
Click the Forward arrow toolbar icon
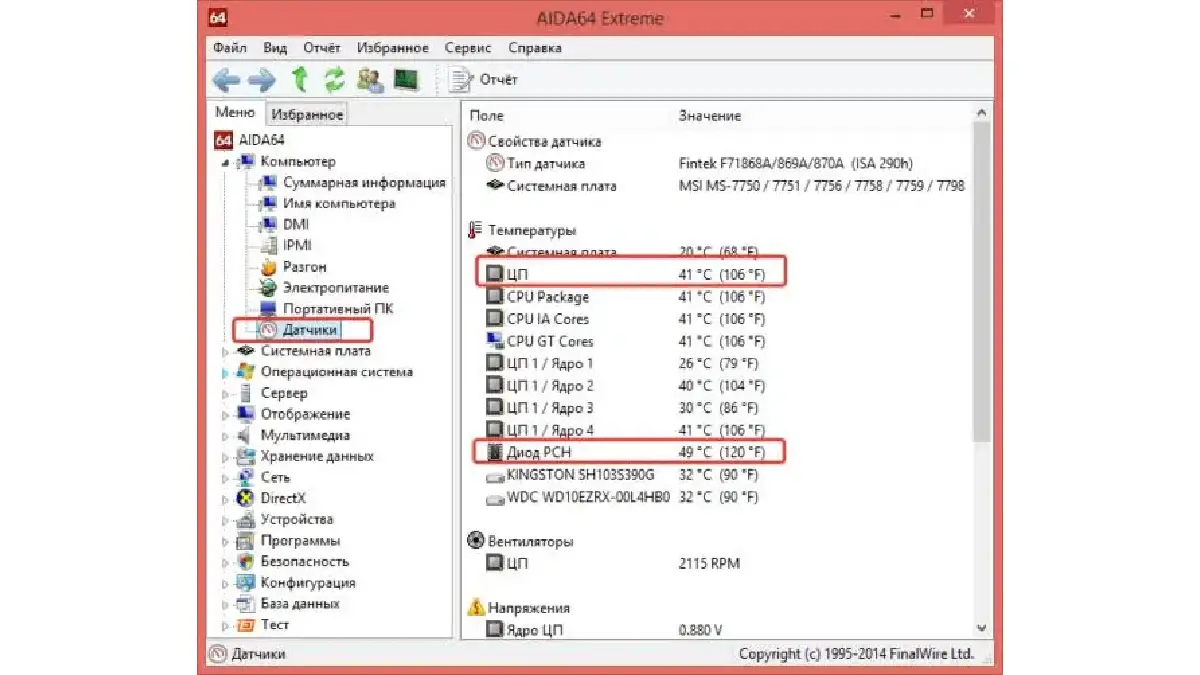pyautogui.click(x=262, y=79)
